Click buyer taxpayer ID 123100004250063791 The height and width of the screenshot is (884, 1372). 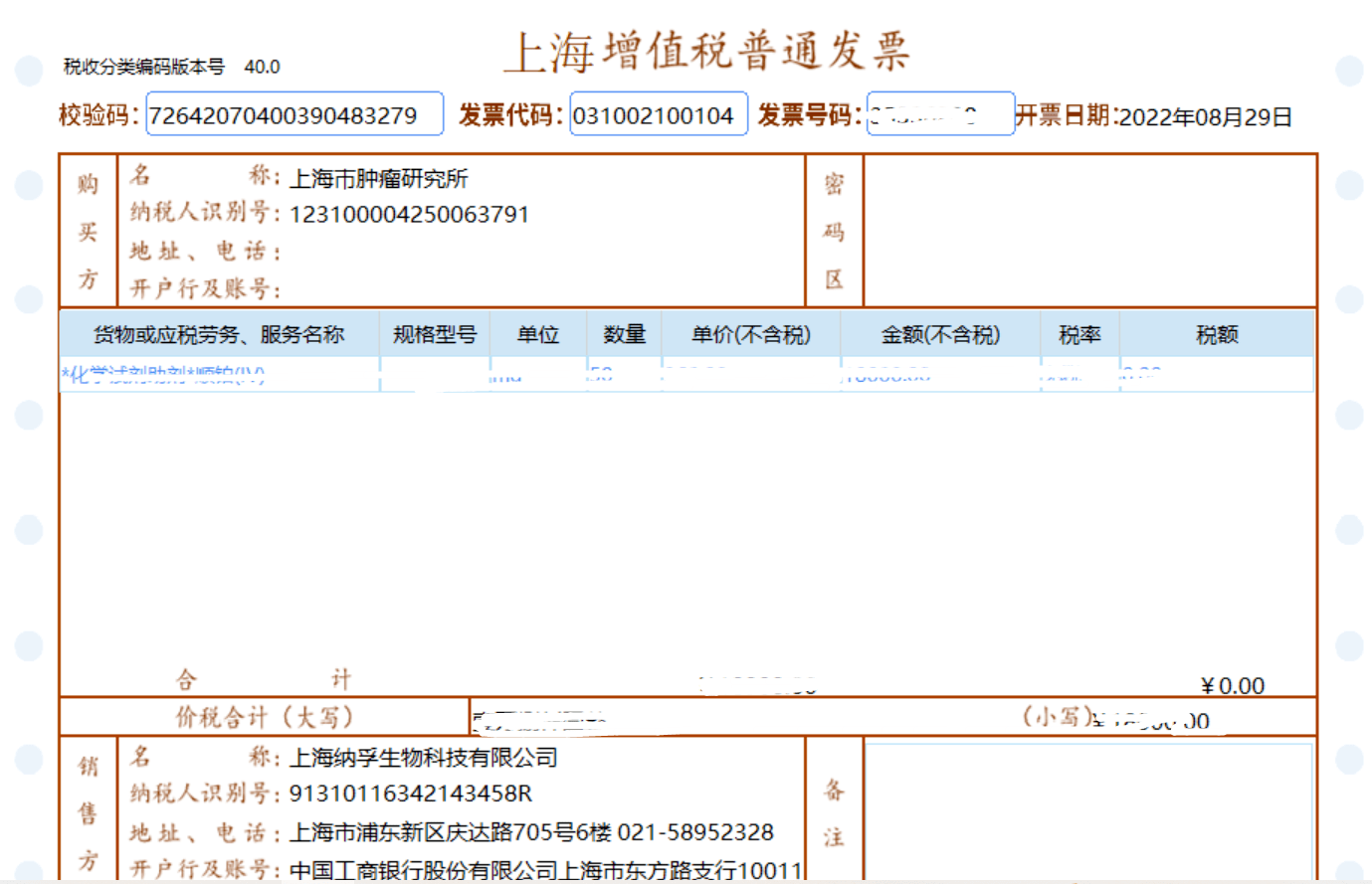click(x=409, y=215)
